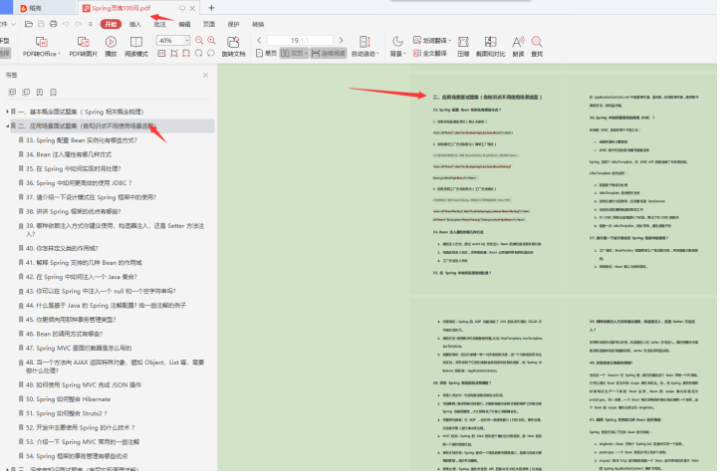Go to previous page with left chevron
This screenshot has height=472, width=720.
259,40
